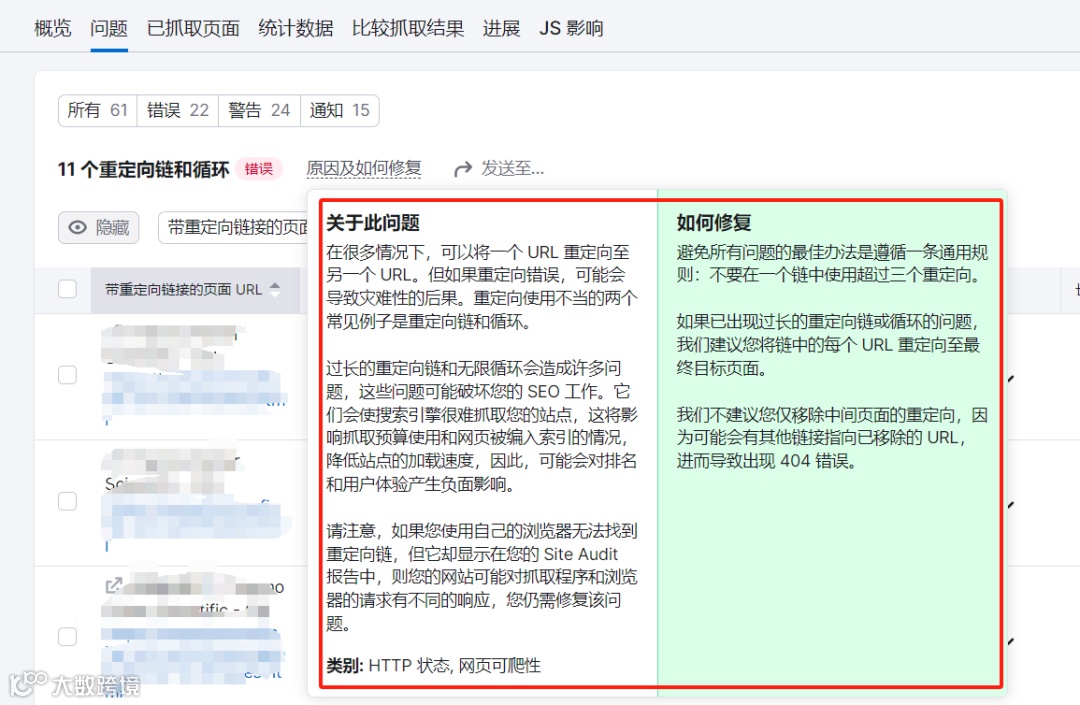Check the checkbox on the first result row
Viewport: 1080px width, 705px height.
68,375
